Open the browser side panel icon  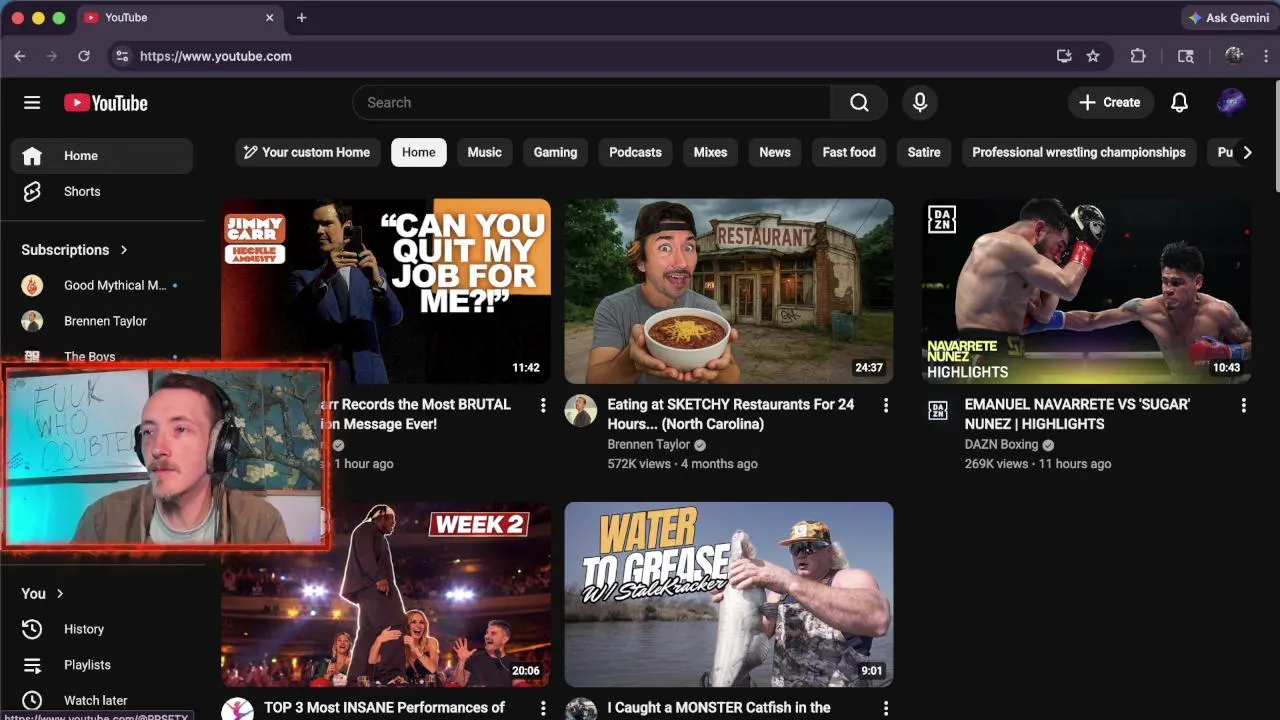point(1186,56)
